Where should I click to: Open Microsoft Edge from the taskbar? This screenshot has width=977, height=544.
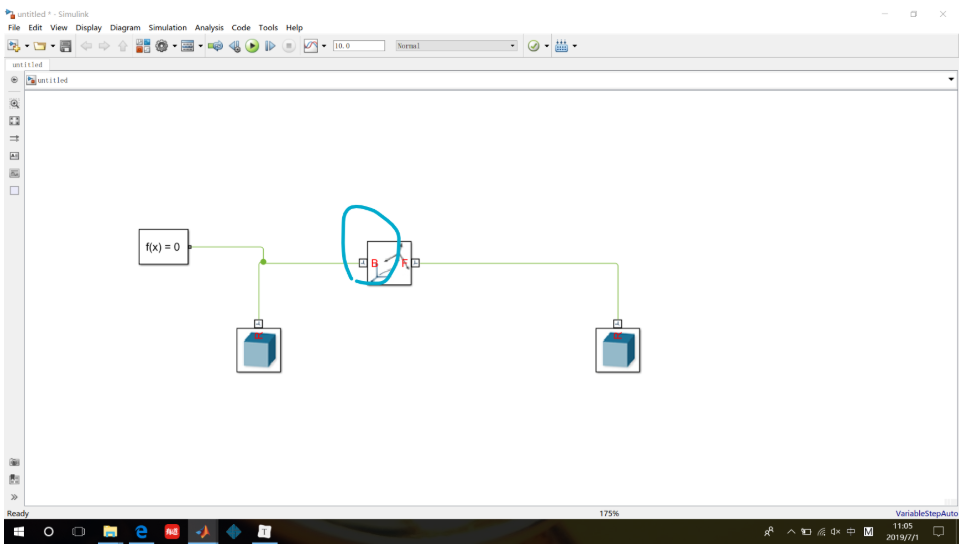click(x=141, y=532)
